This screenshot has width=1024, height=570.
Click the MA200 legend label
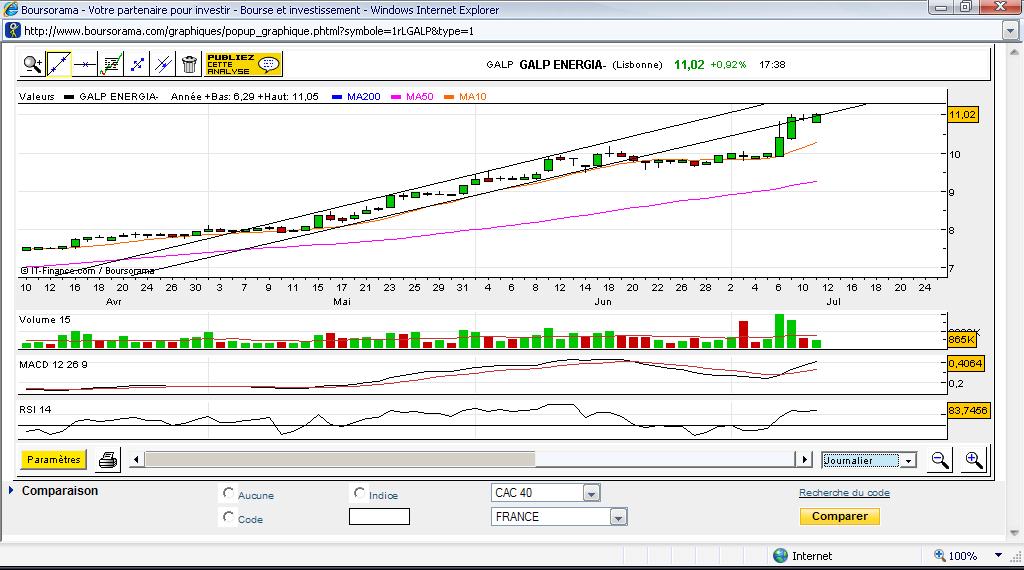364,97
